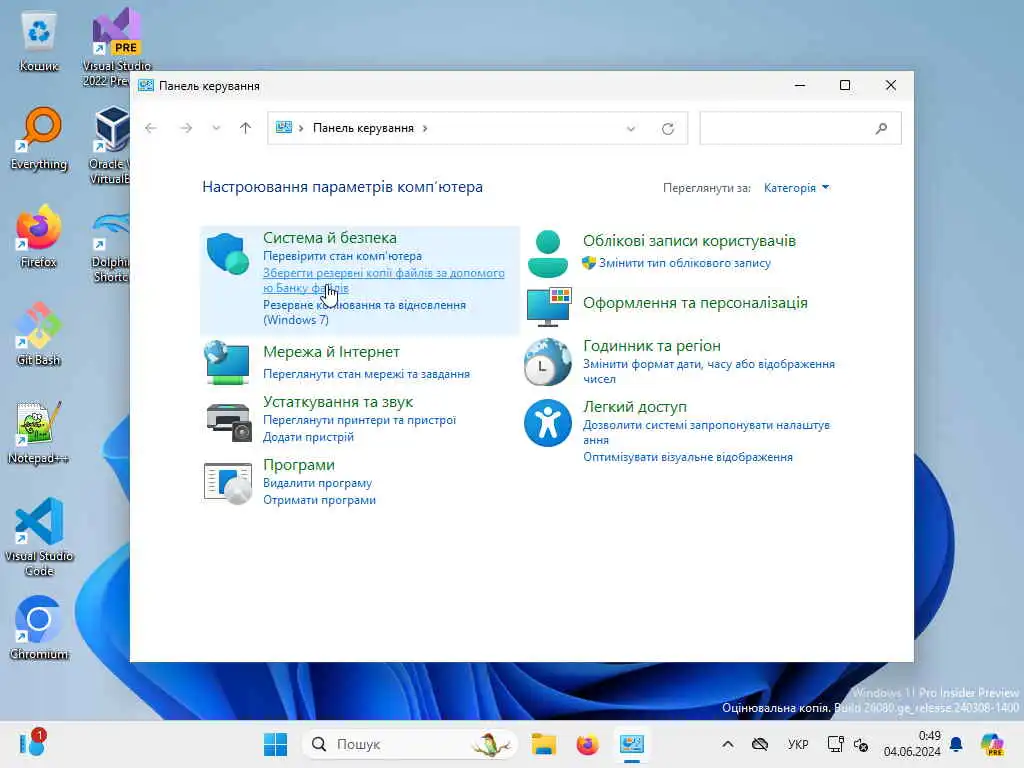The height and width of the screenshot is (768, 1024).
Task: Expand chevron after Панель керування in address bar
Action: (425, 128)
